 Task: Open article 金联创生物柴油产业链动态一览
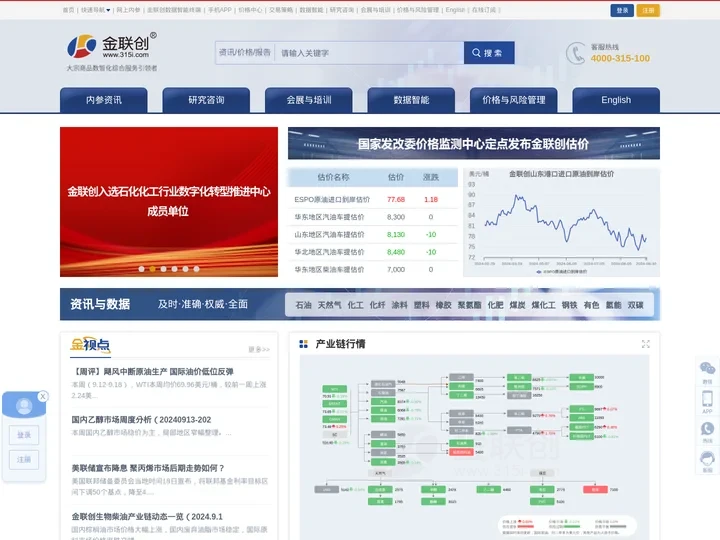click(x=147, y=517)
